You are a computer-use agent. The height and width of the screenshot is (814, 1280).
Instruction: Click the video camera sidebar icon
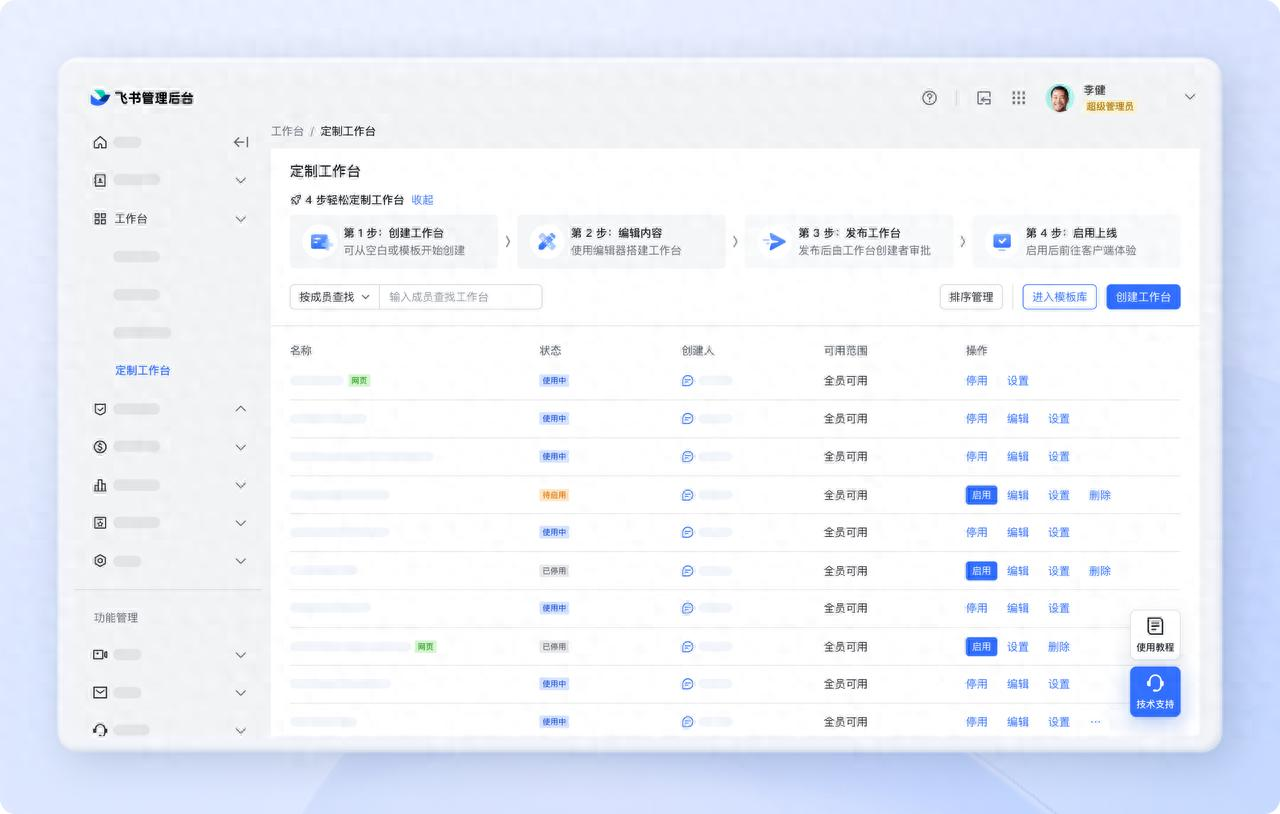tap(100, 655)
